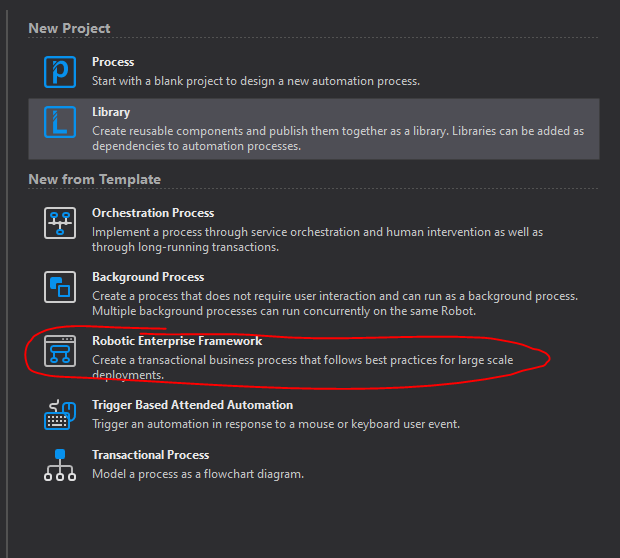620x558 pixels.
Task: Click the Library description about reusable components
Action: click(x=338, y=138)
